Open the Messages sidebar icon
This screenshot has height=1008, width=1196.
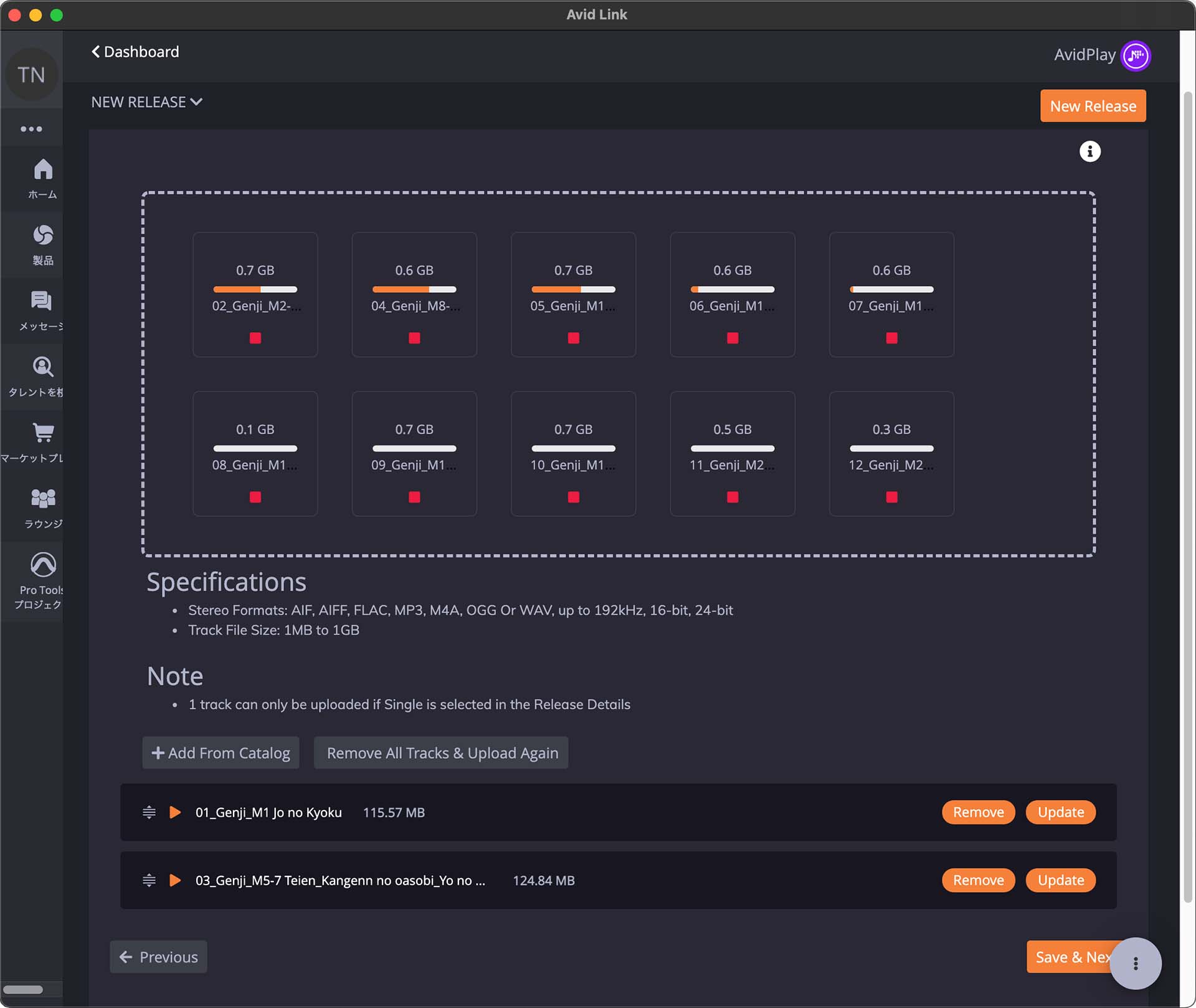pyautogui.click(x=41, y=302)
